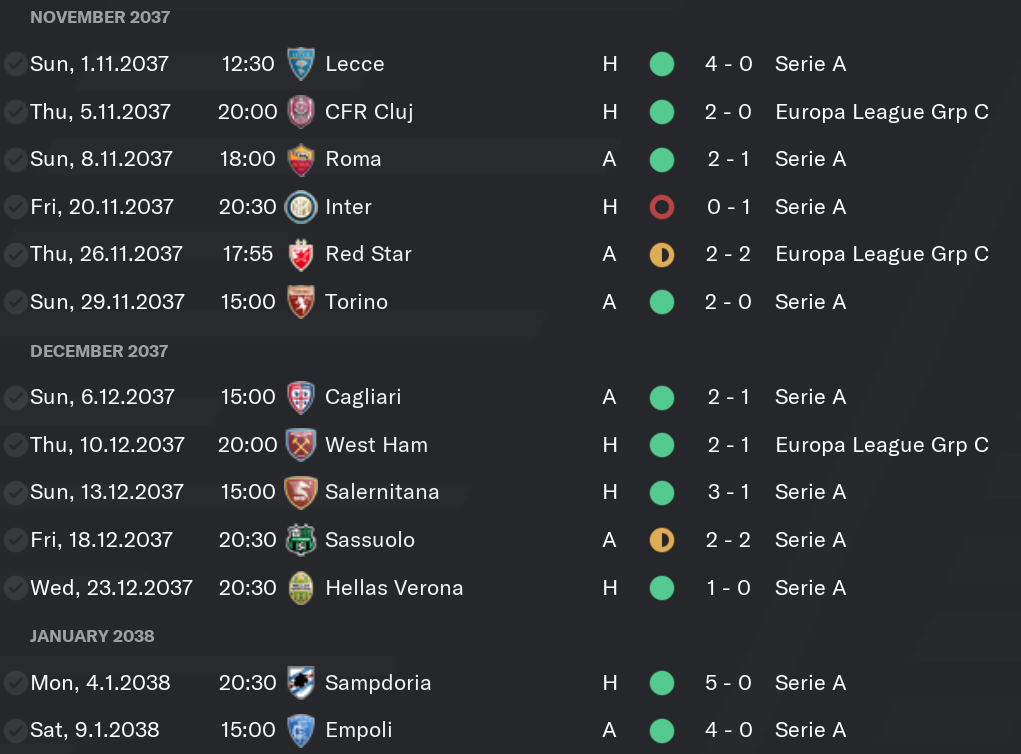Toggle the checkmark for the Inter fixture row
The image size is (1021, 754).
pyautogui.click(x=14, y=207)
